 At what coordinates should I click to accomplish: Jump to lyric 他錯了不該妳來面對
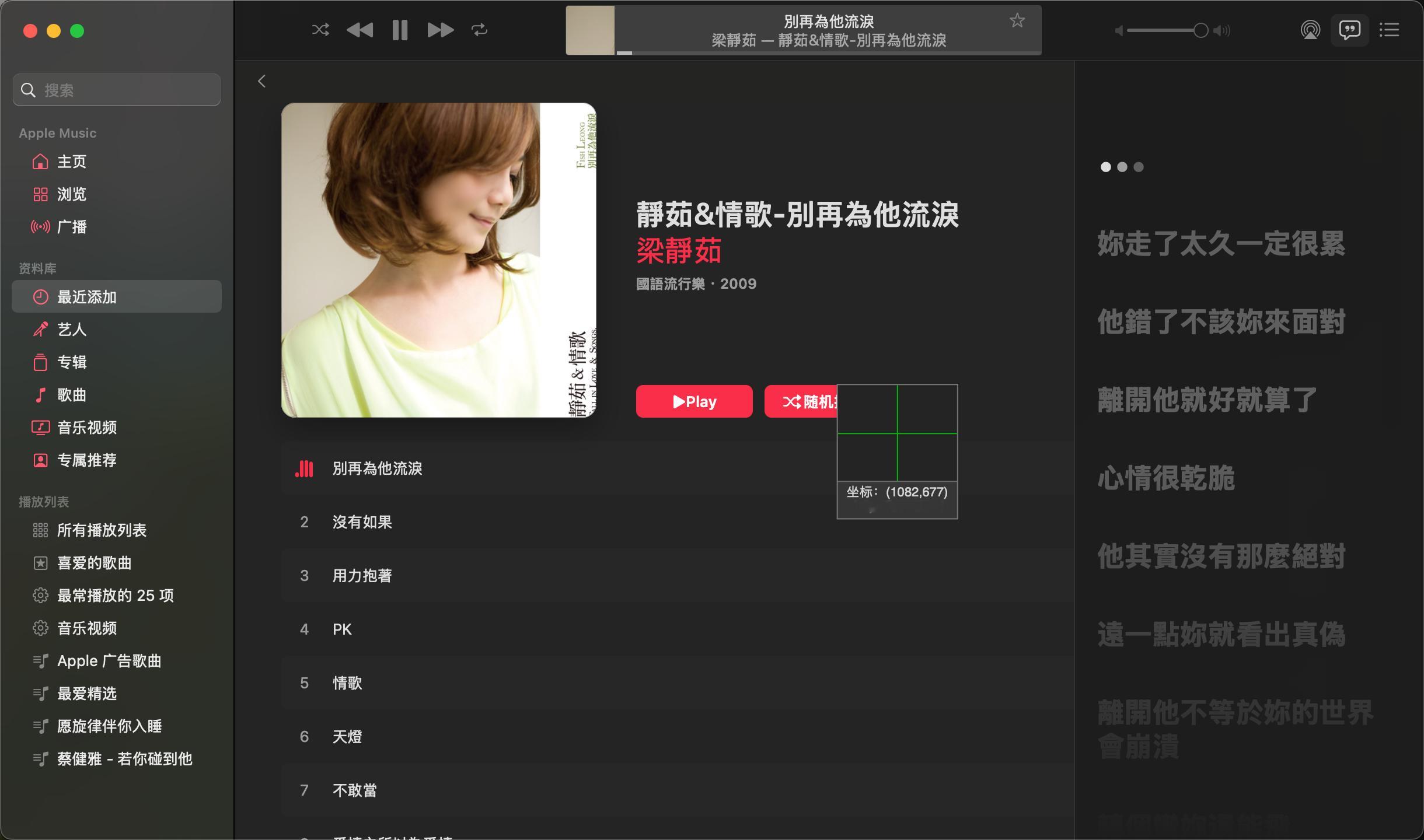pyautogui.click(x=1221, y=322)
